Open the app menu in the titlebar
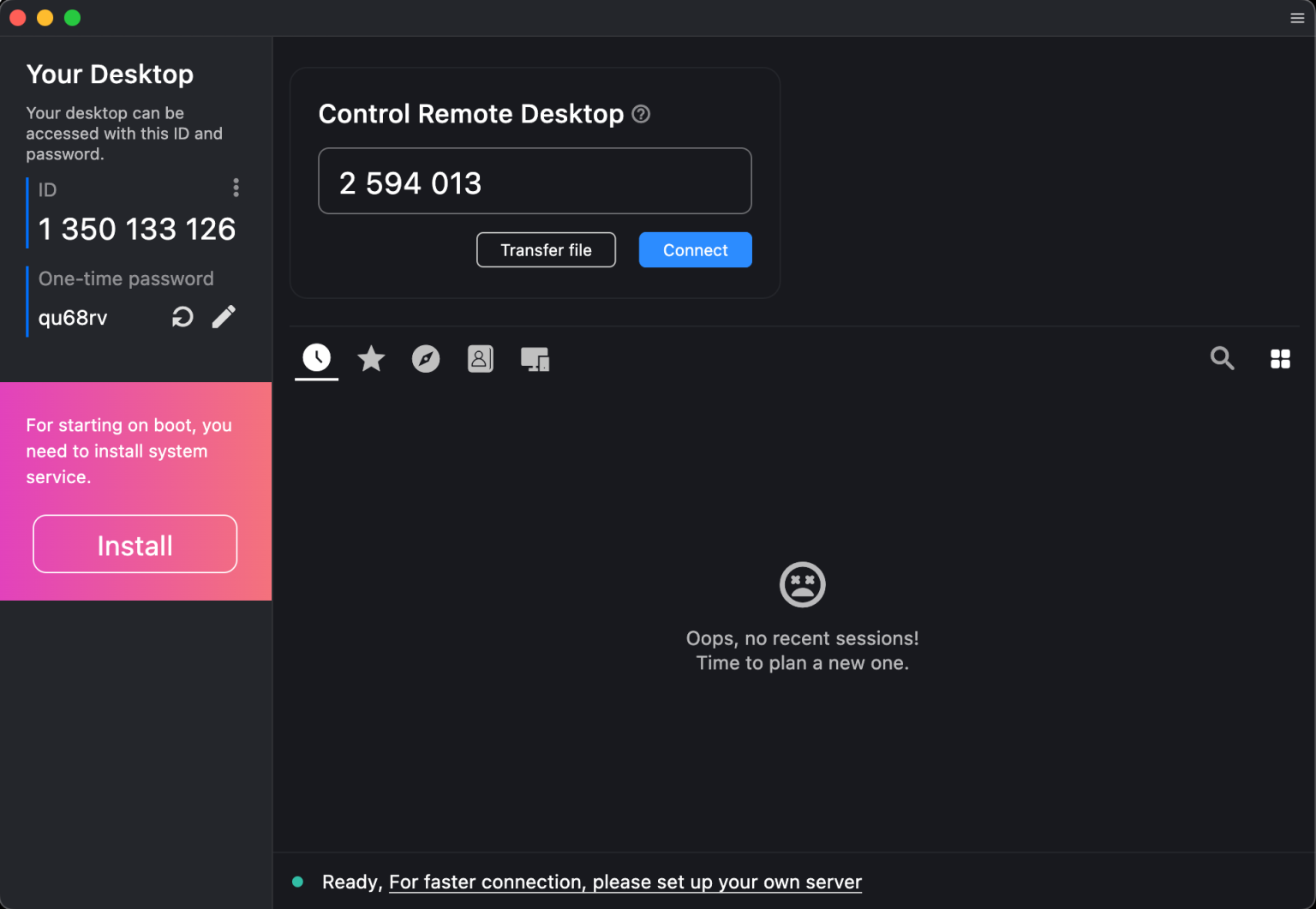Image resolution: width=1316 pixels, height=909 pixels. click(1296, 17)
